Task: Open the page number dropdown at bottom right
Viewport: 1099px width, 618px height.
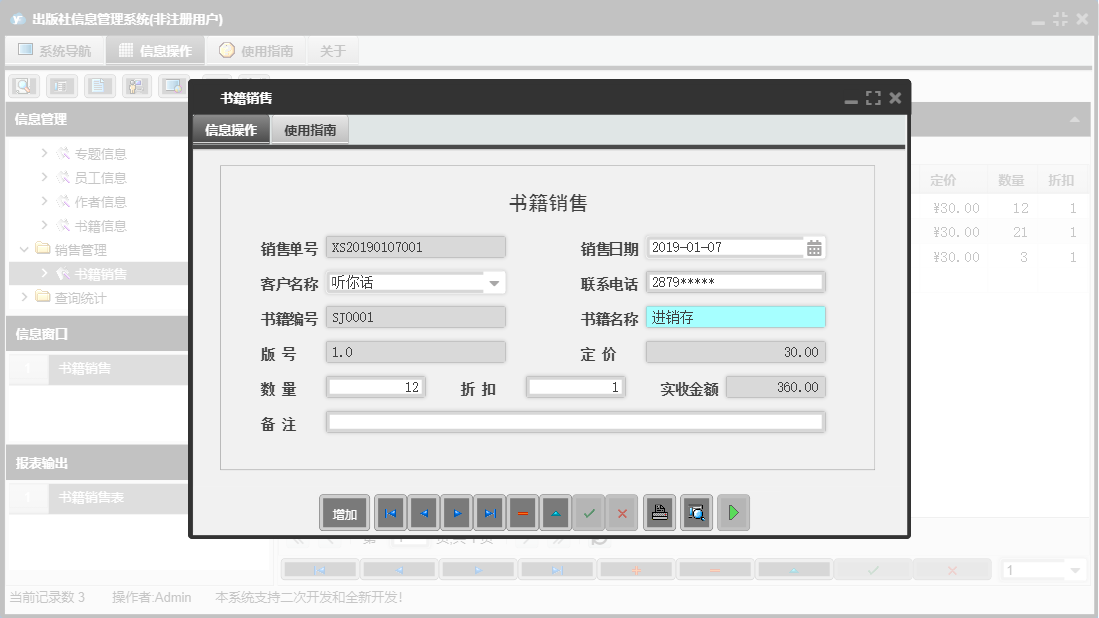Action: coord(1075,569)
